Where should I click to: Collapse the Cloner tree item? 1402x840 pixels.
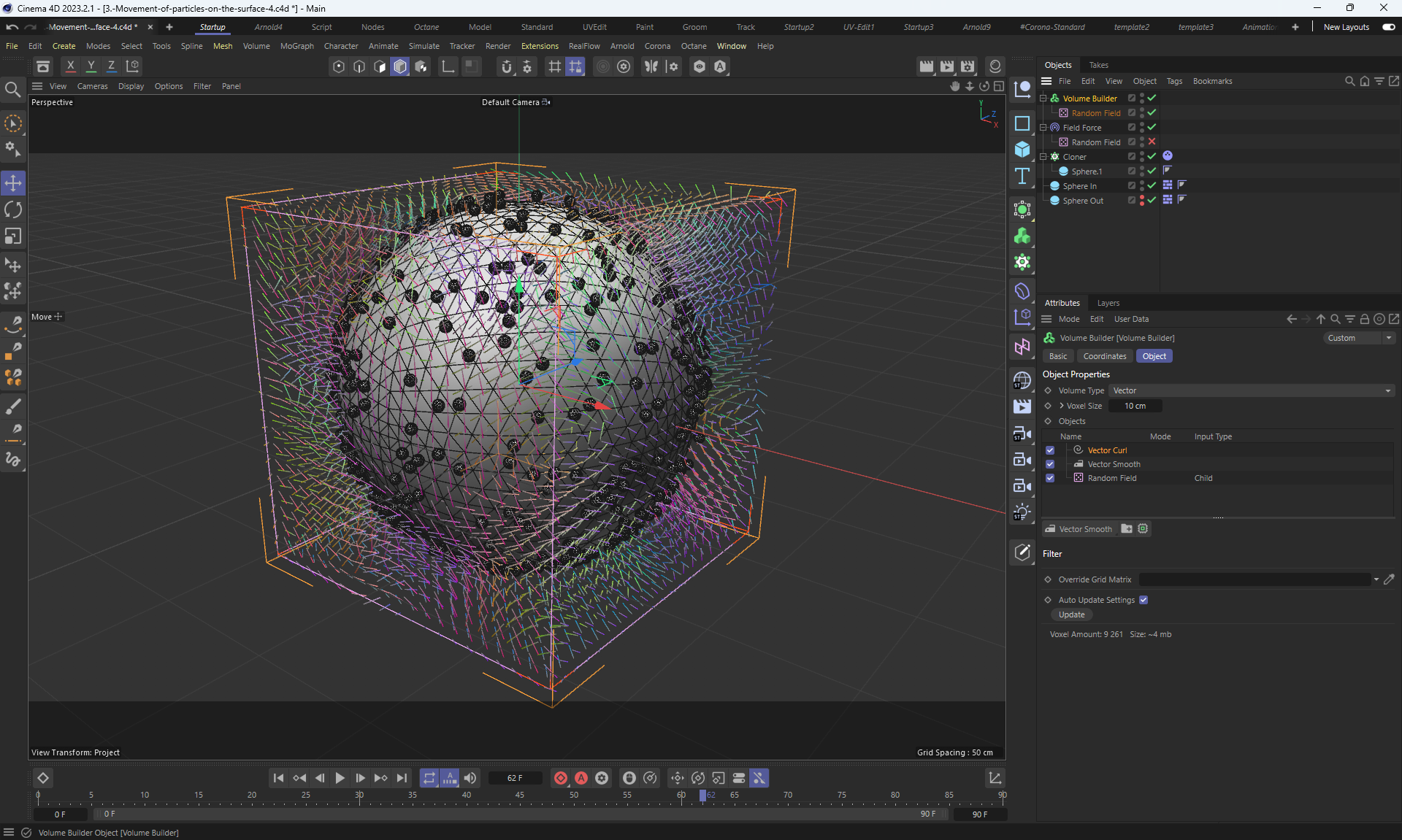[x=1043, y=157]
